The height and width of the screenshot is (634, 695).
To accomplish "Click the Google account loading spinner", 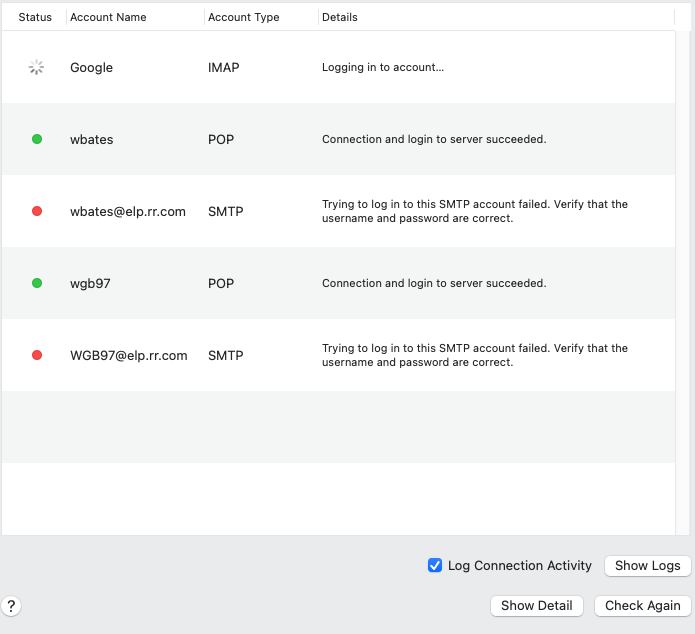I will 37,68.
